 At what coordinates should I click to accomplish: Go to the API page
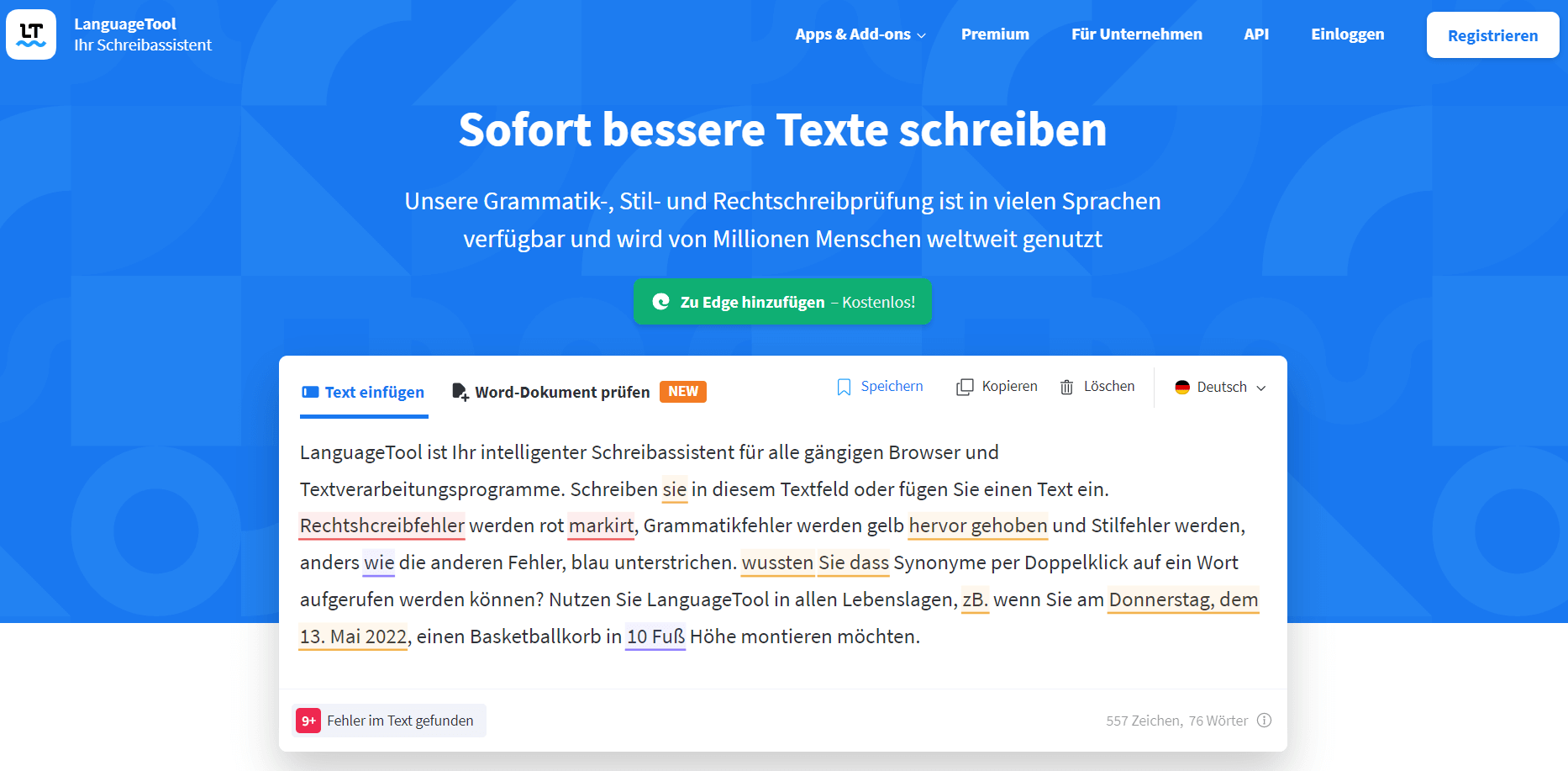[x=1256, y=34]
